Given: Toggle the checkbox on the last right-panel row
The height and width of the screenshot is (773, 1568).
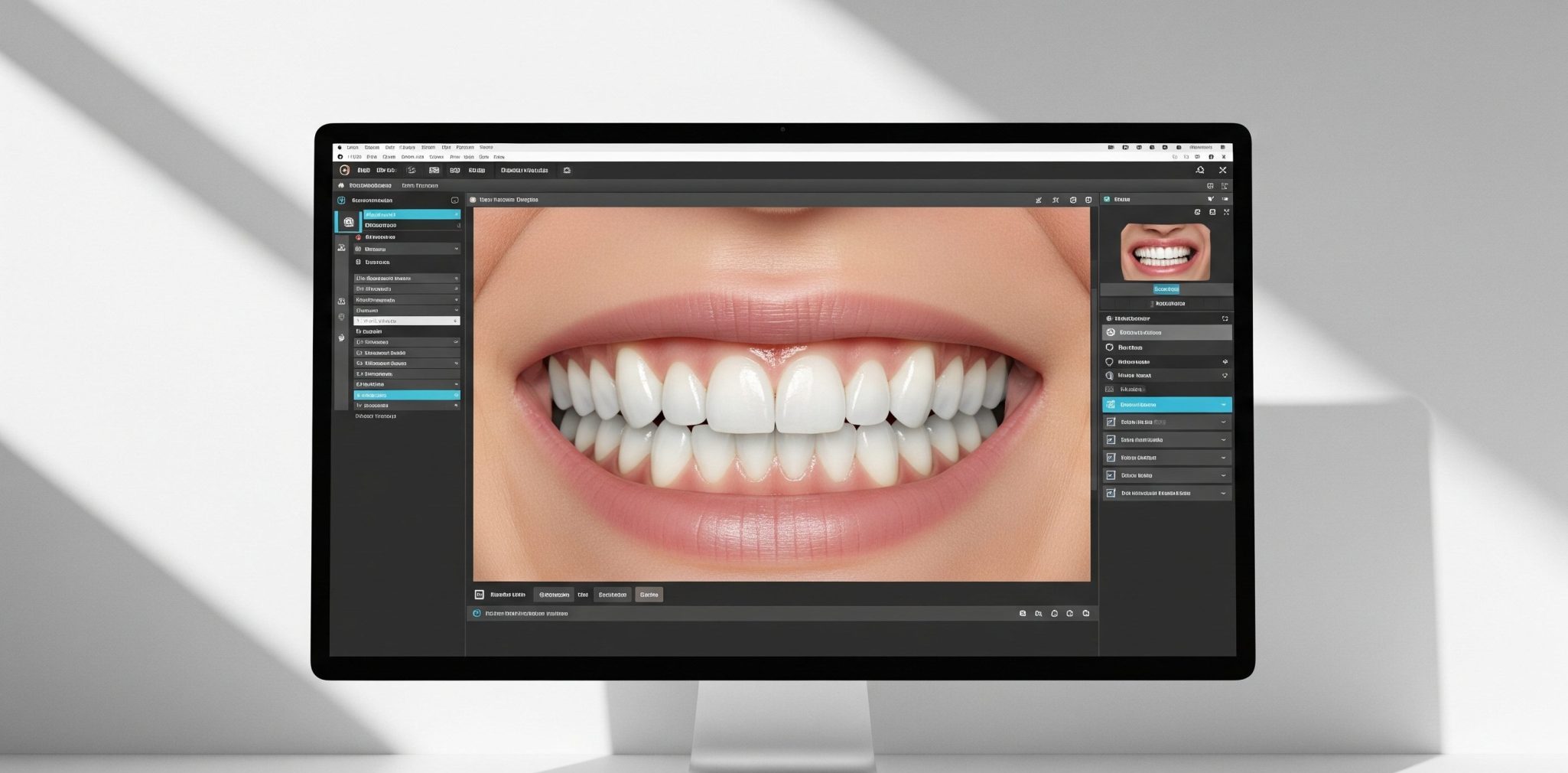Looking at the screenshot, I should pos(1111,494).
